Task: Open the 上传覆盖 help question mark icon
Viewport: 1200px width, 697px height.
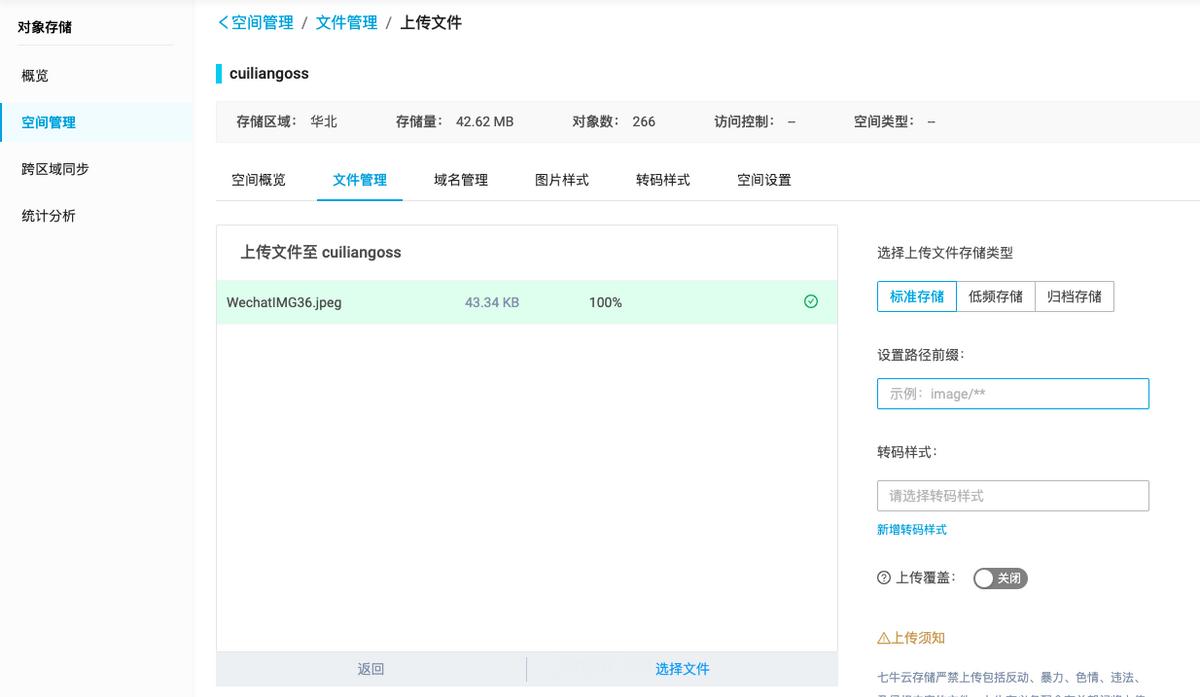Action: click(x=885, y=577)
